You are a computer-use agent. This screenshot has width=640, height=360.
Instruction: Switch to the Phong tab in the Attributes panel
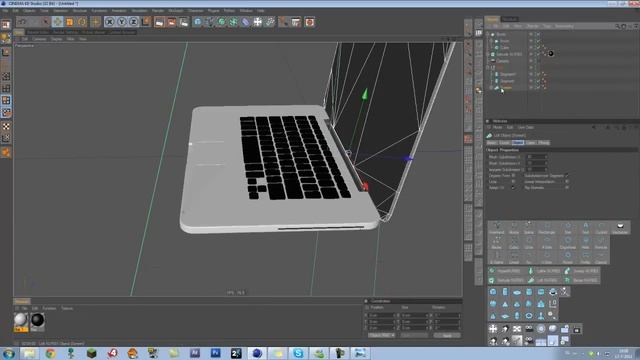544,142
